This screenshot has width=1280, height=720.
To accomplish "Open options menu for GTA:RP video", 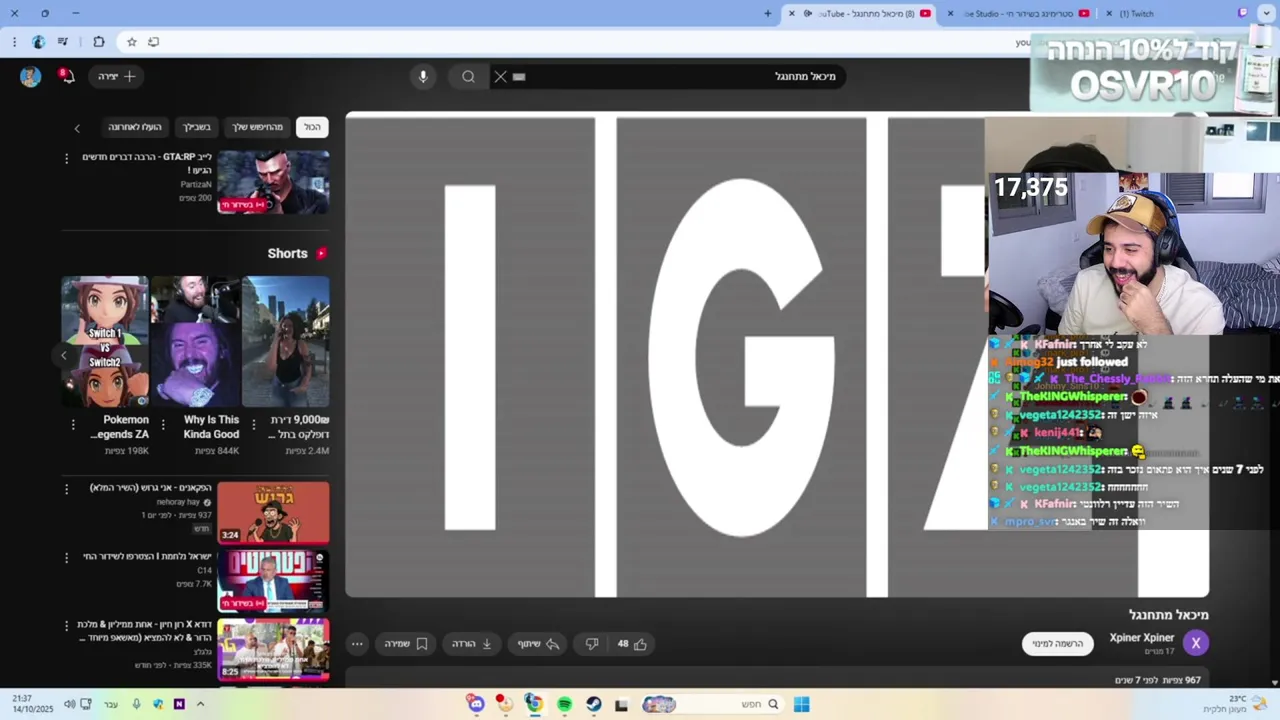I will click(67, 158).
